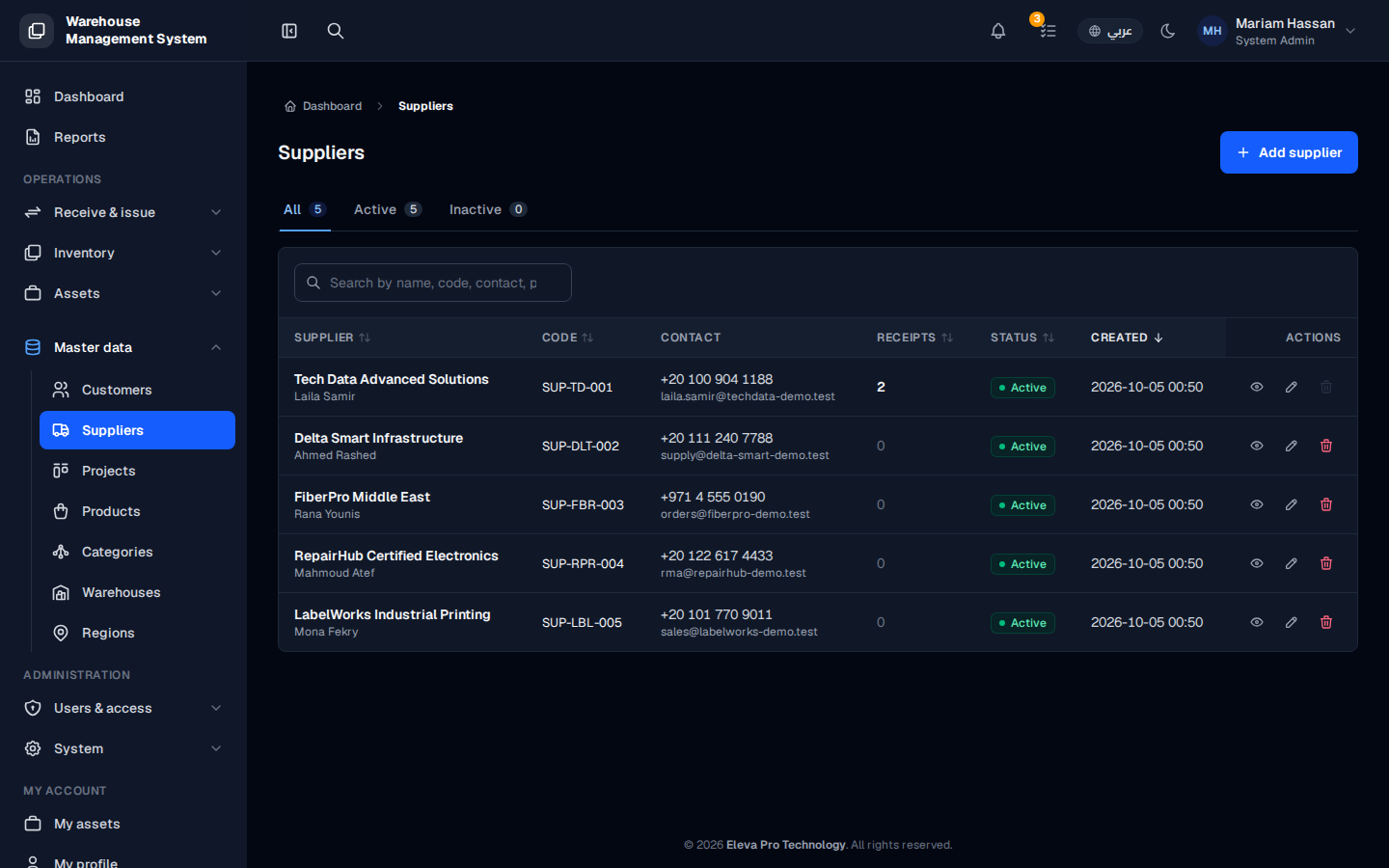Open the task list icon with badge
Screen dimensions: 1389x868
click(x=1048, y=31)
